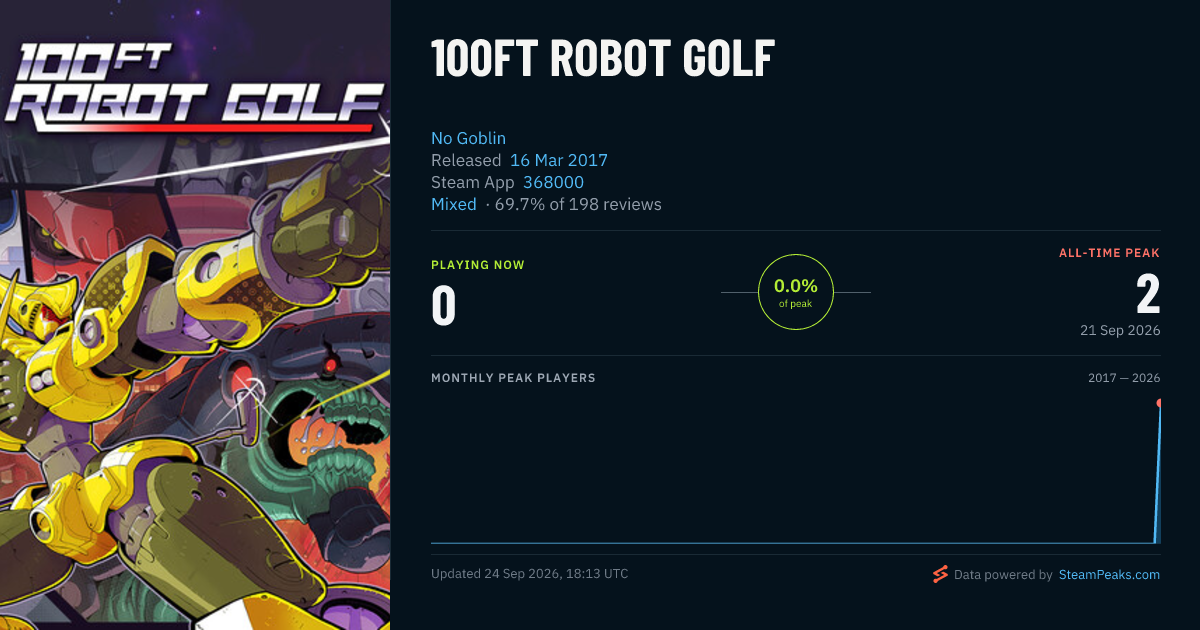Click the red peak marker on chart

tap(1160, 403)
